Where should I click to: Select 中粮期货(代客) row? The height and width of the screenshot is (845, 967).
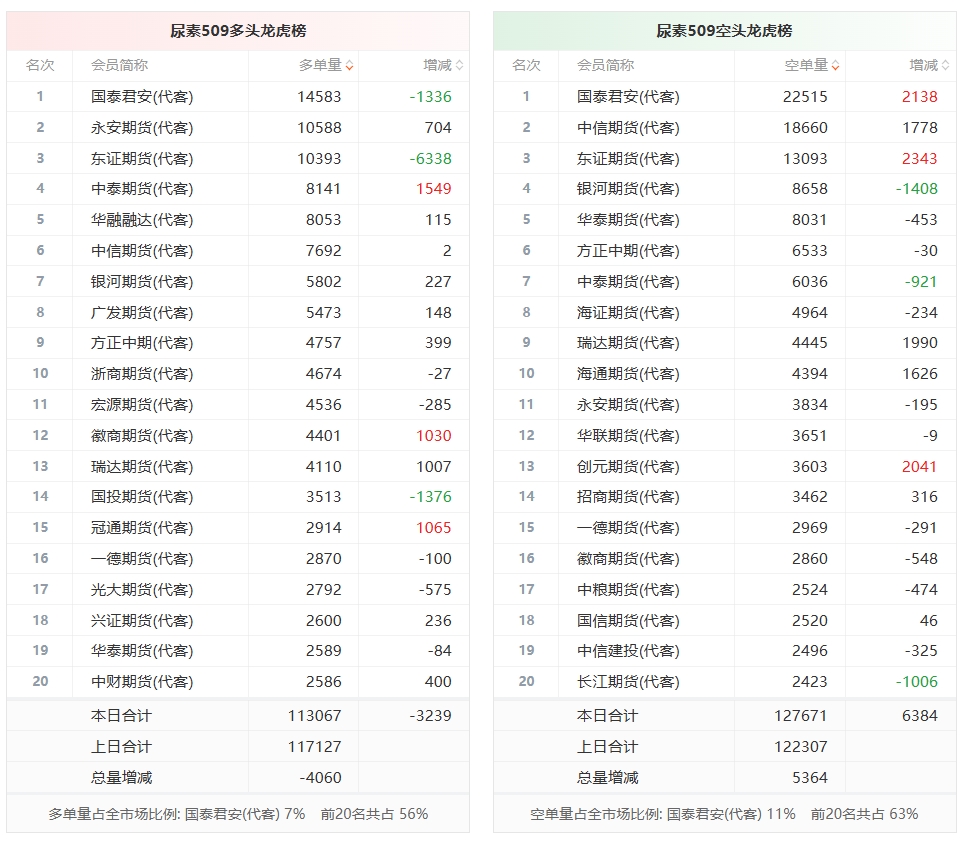click(x=725, y=589)
